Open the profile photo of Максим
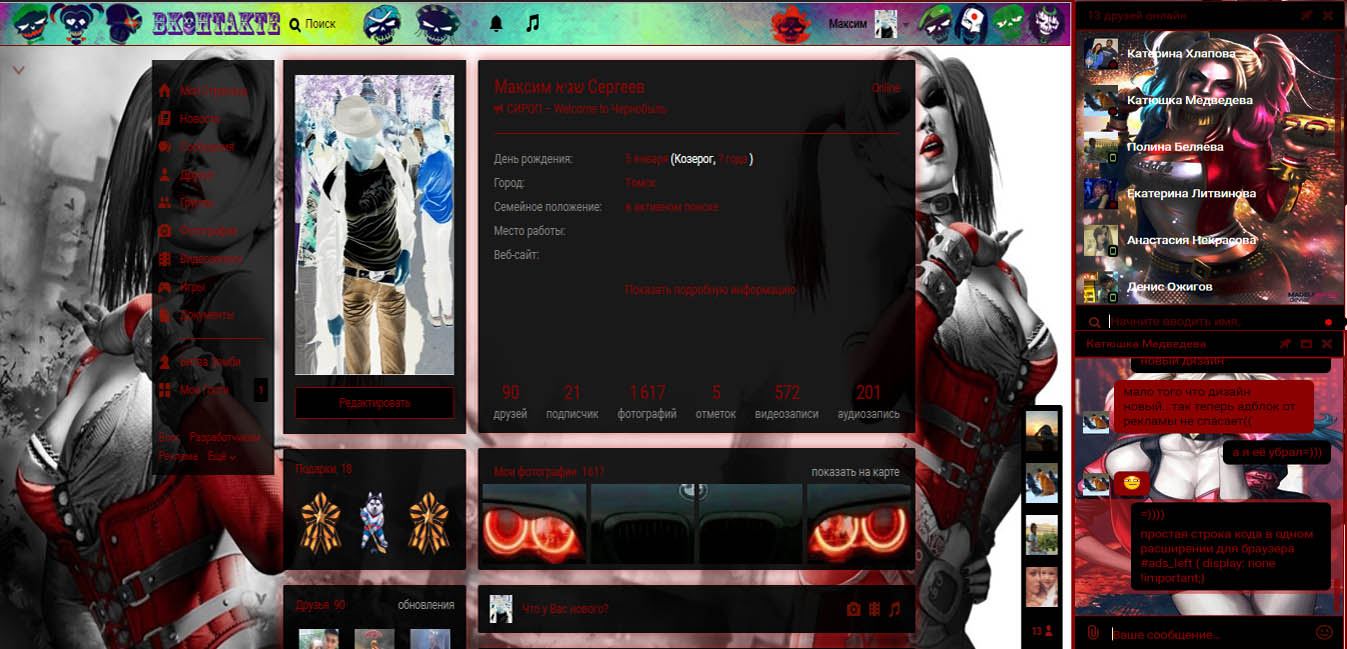Viewport: 1347px width, 649px height. pos(374,225)
